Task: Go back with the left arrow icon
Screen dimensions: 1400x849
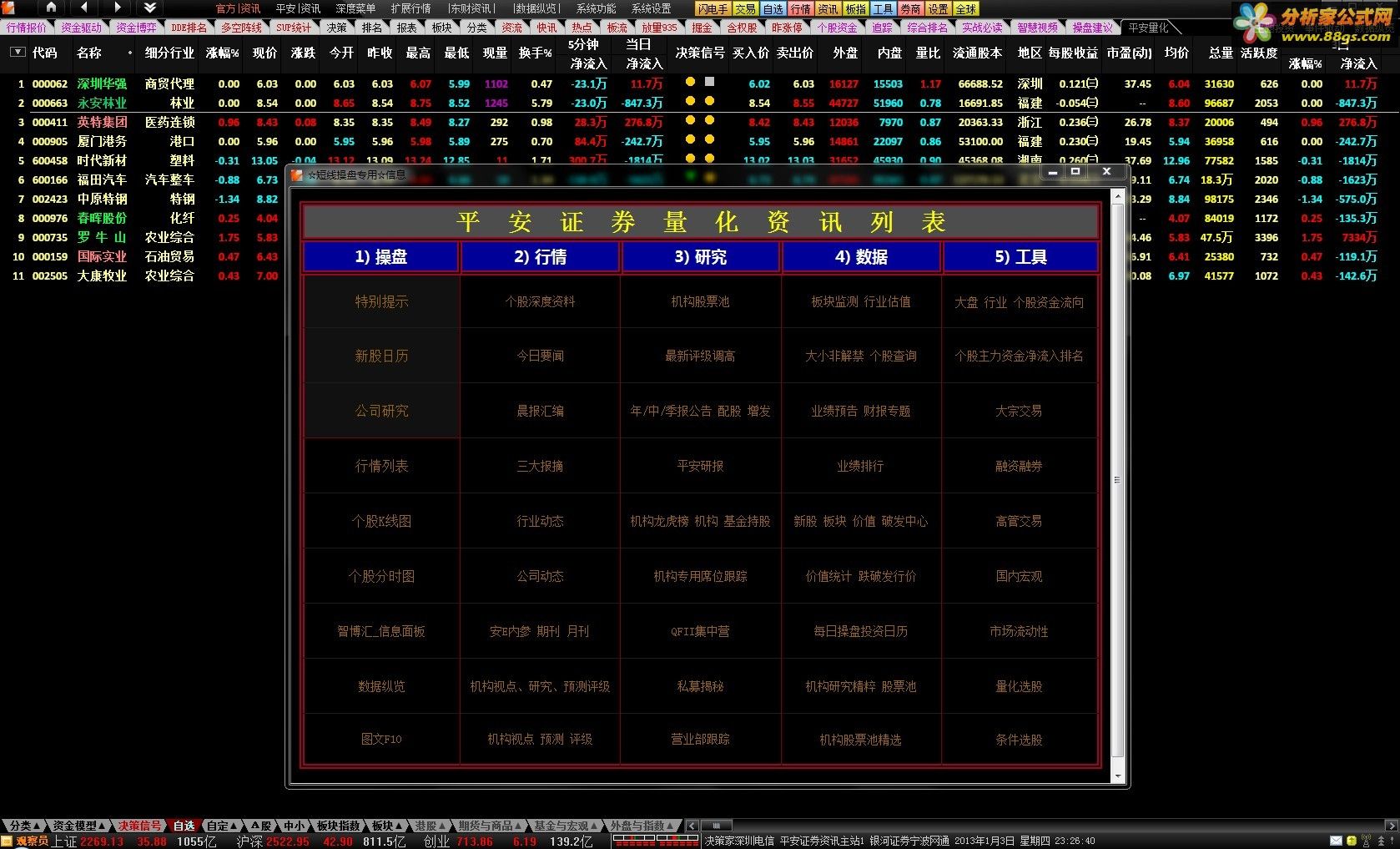Action: click(83, 8)
